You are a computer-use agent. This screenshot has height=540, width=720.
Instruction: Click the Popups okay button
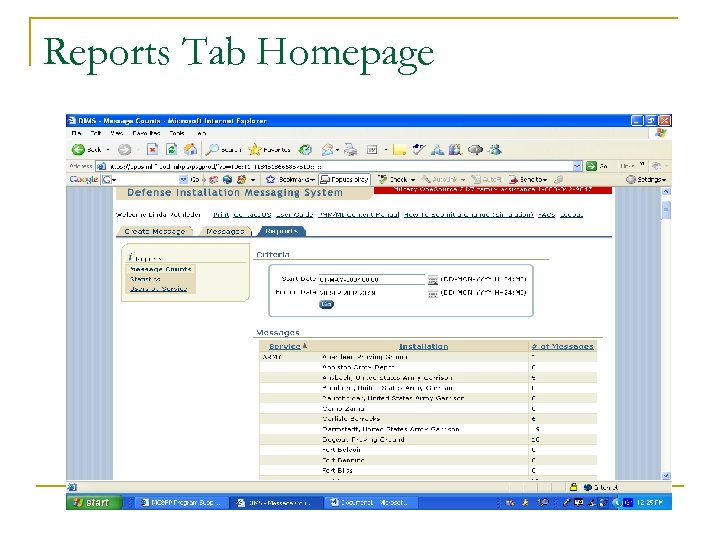tap(344, 180)
